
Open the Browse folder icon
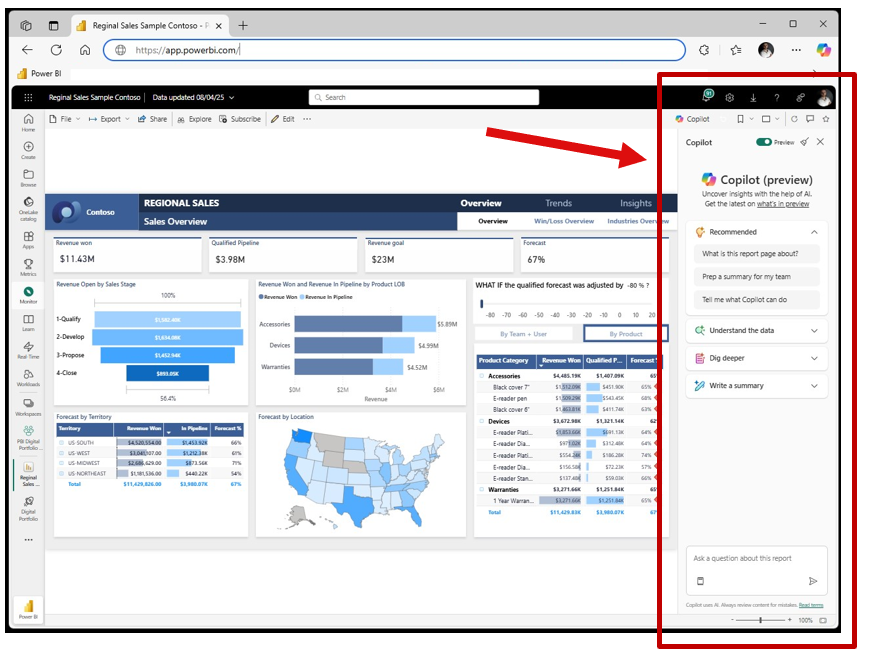(x=28, y=178)
